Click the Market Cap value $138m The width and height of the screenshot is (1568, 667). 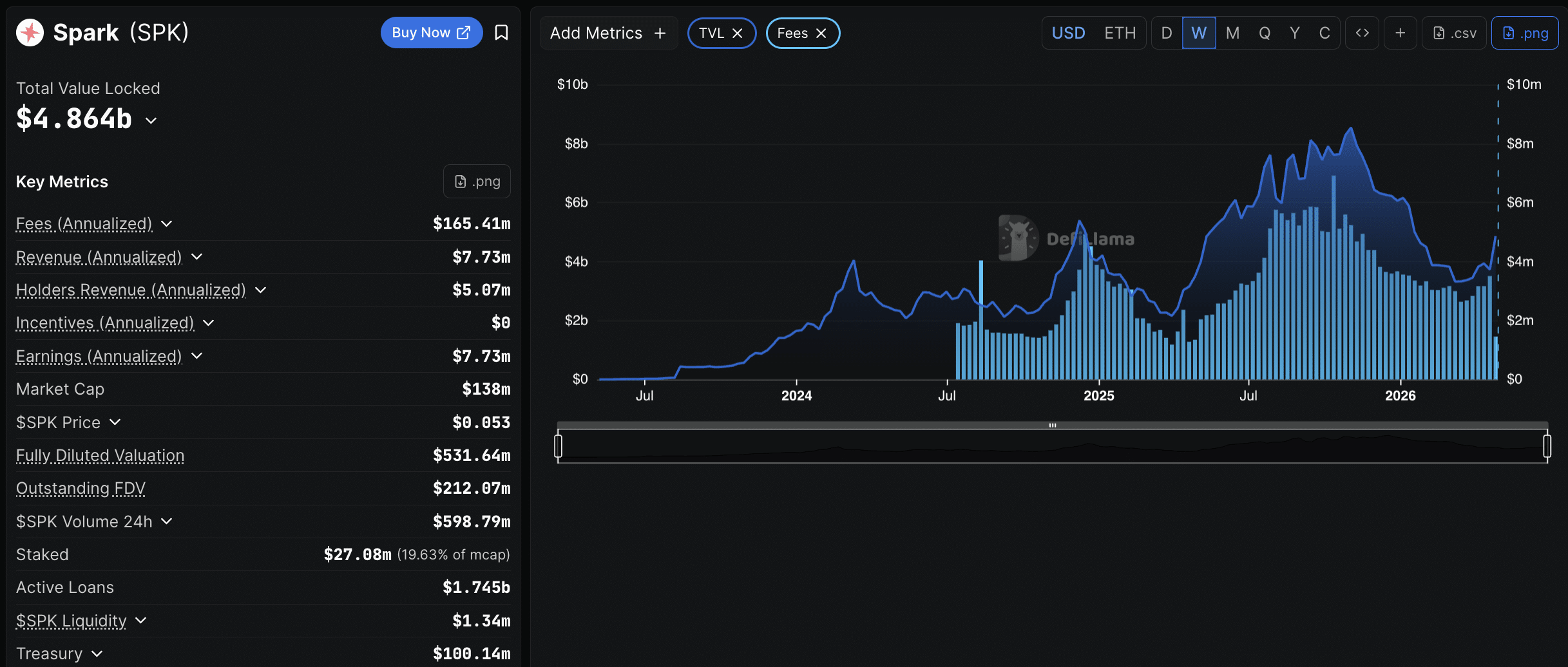(486, 390)
